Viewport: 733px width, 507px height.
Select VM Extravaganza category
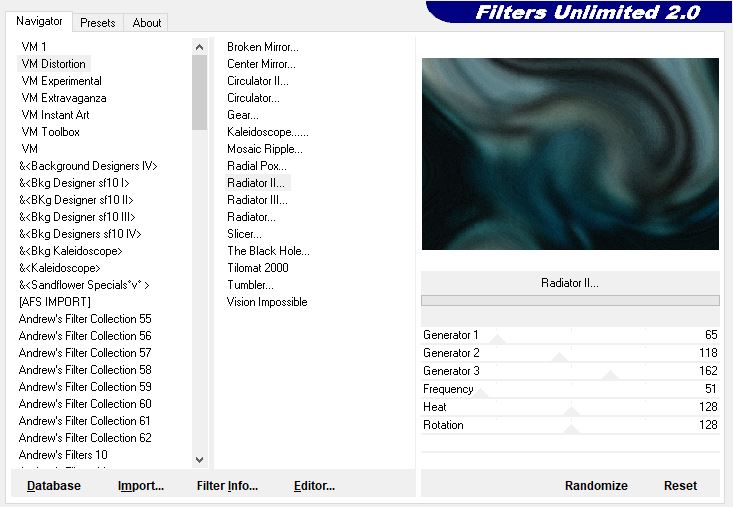point(64,98)
